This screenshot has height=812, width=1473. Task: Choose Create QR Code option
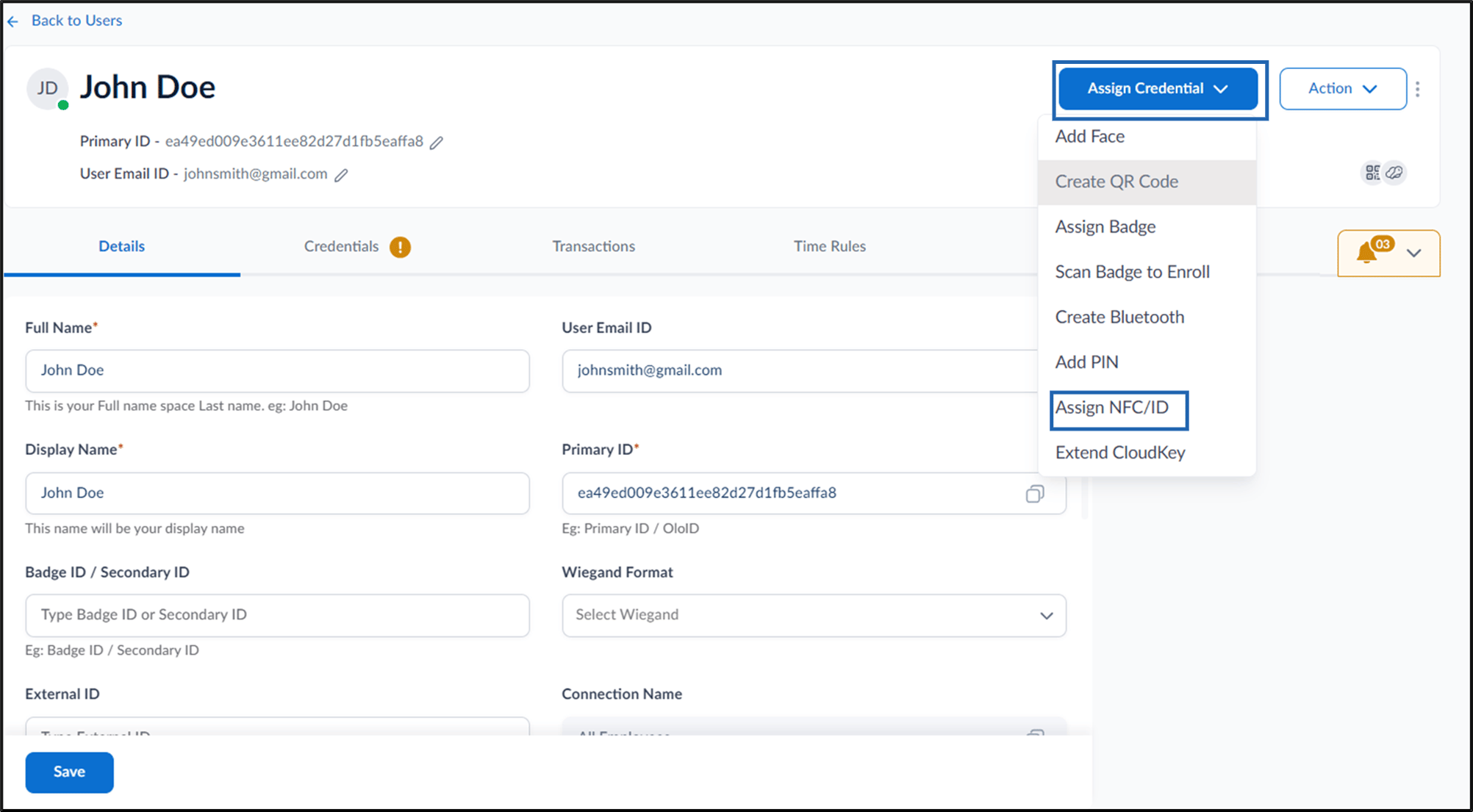(1147, 182)
